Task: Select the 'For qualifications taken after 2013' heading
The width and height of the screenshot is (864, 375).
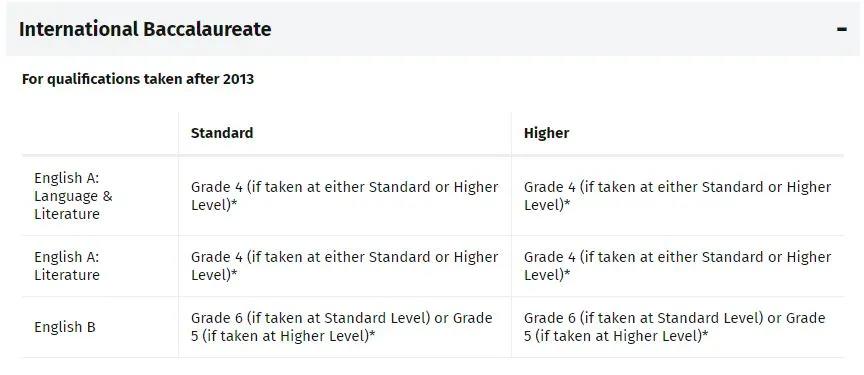Action: click(138, 79)
